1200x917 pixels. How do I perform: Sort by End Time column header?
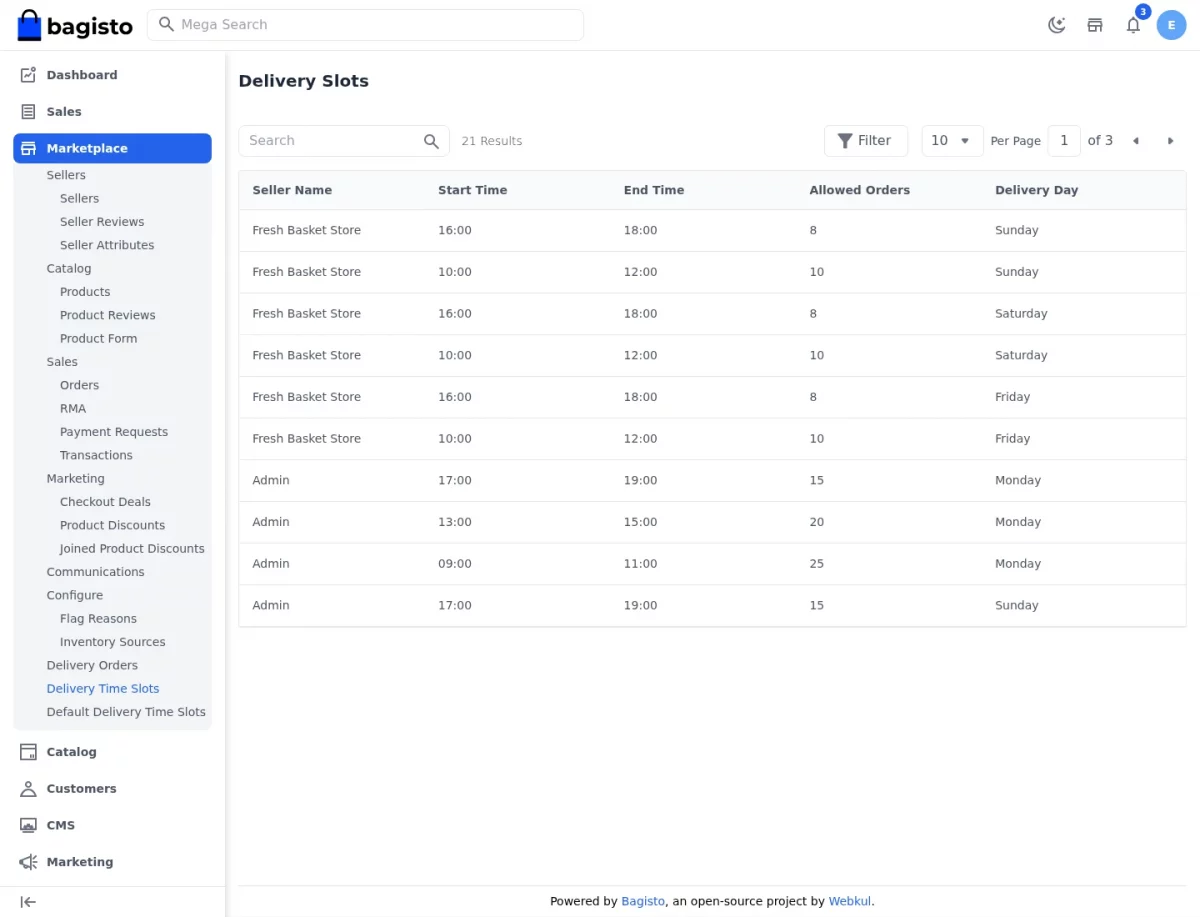click(654, 190)
